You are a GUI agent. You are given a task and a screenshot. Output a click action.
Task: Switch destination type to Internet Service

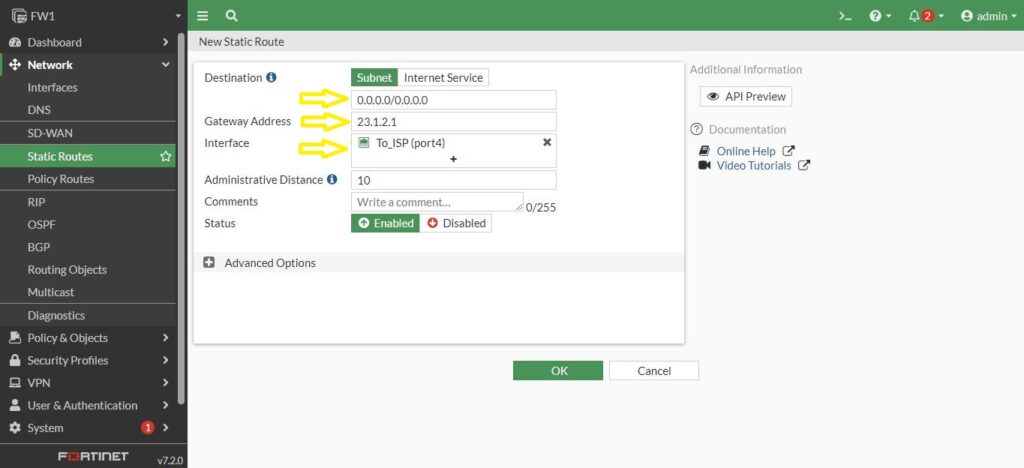pos(443,78)
